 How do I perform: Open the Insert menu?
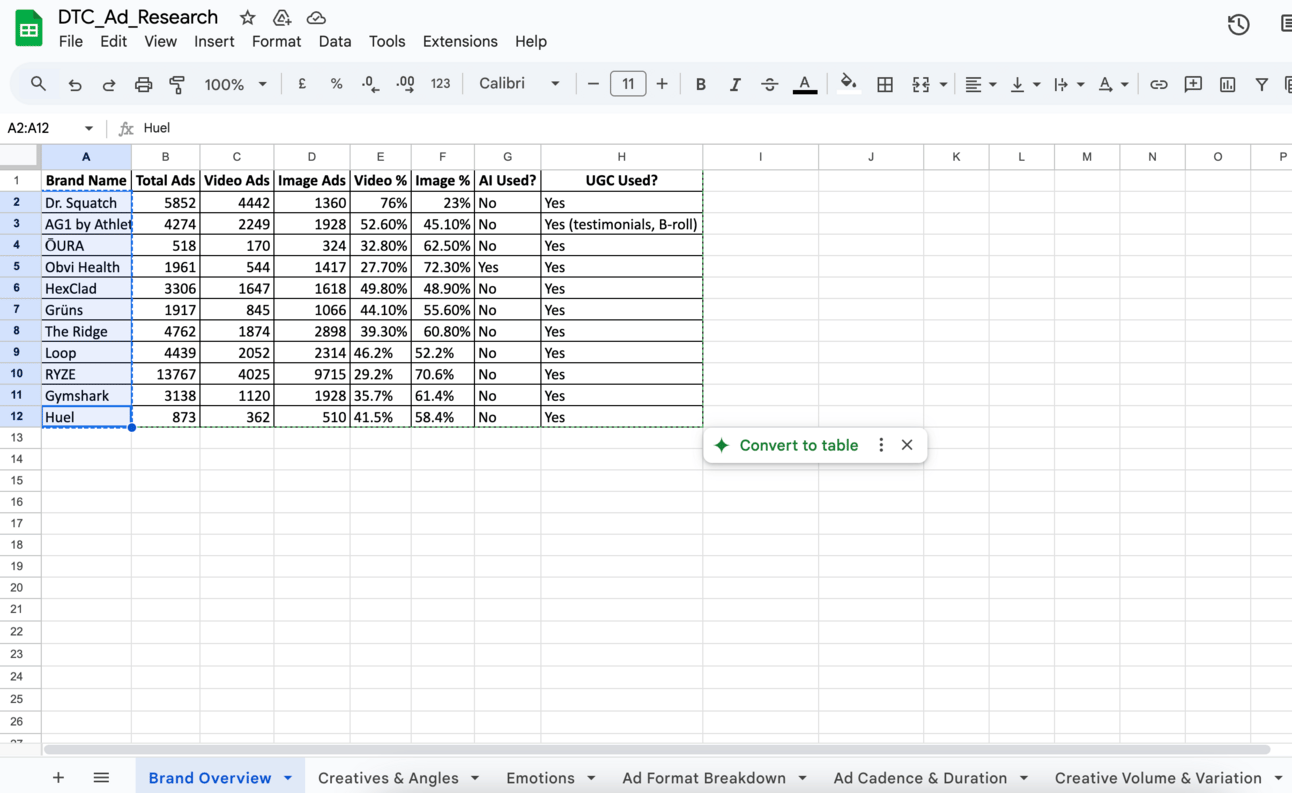[x=214, y=41]
